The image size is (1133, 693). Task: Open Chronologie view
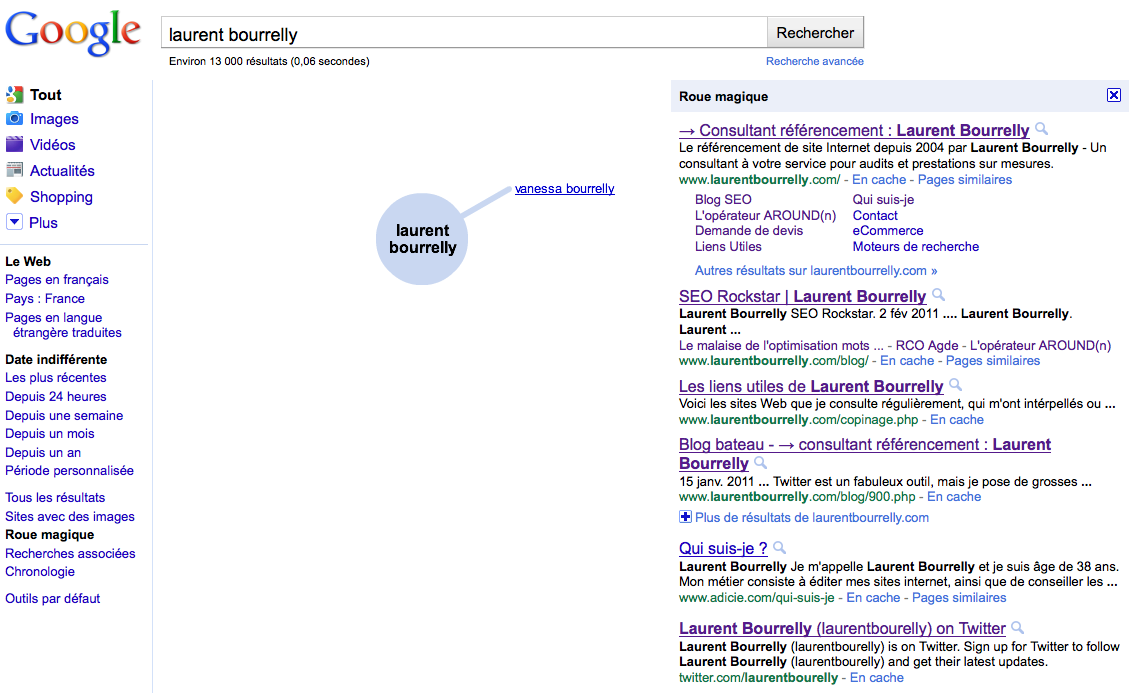coord(40,572)
